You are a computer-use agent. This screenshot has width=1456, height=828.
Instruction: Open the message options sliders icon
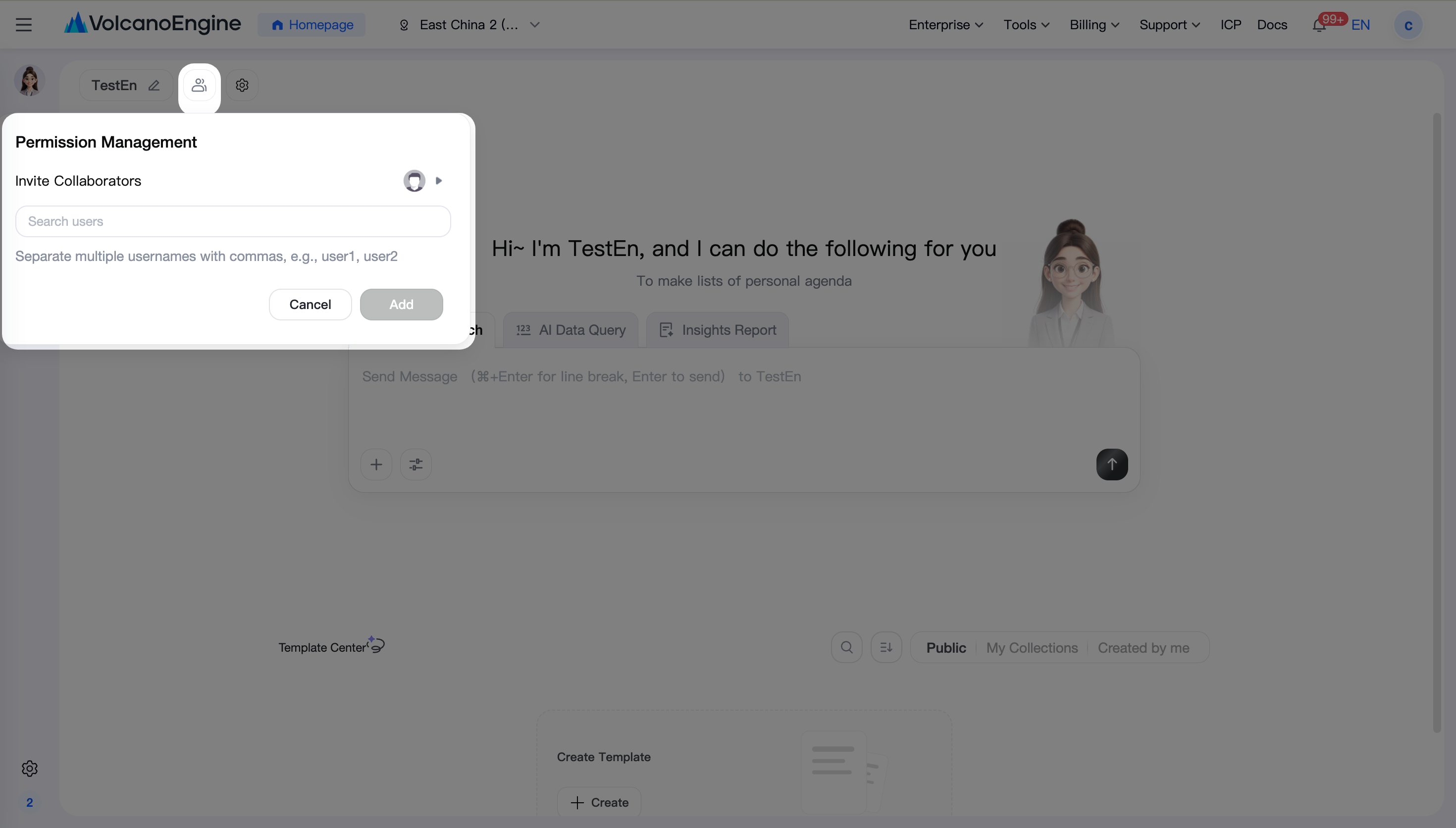(416, 465)
